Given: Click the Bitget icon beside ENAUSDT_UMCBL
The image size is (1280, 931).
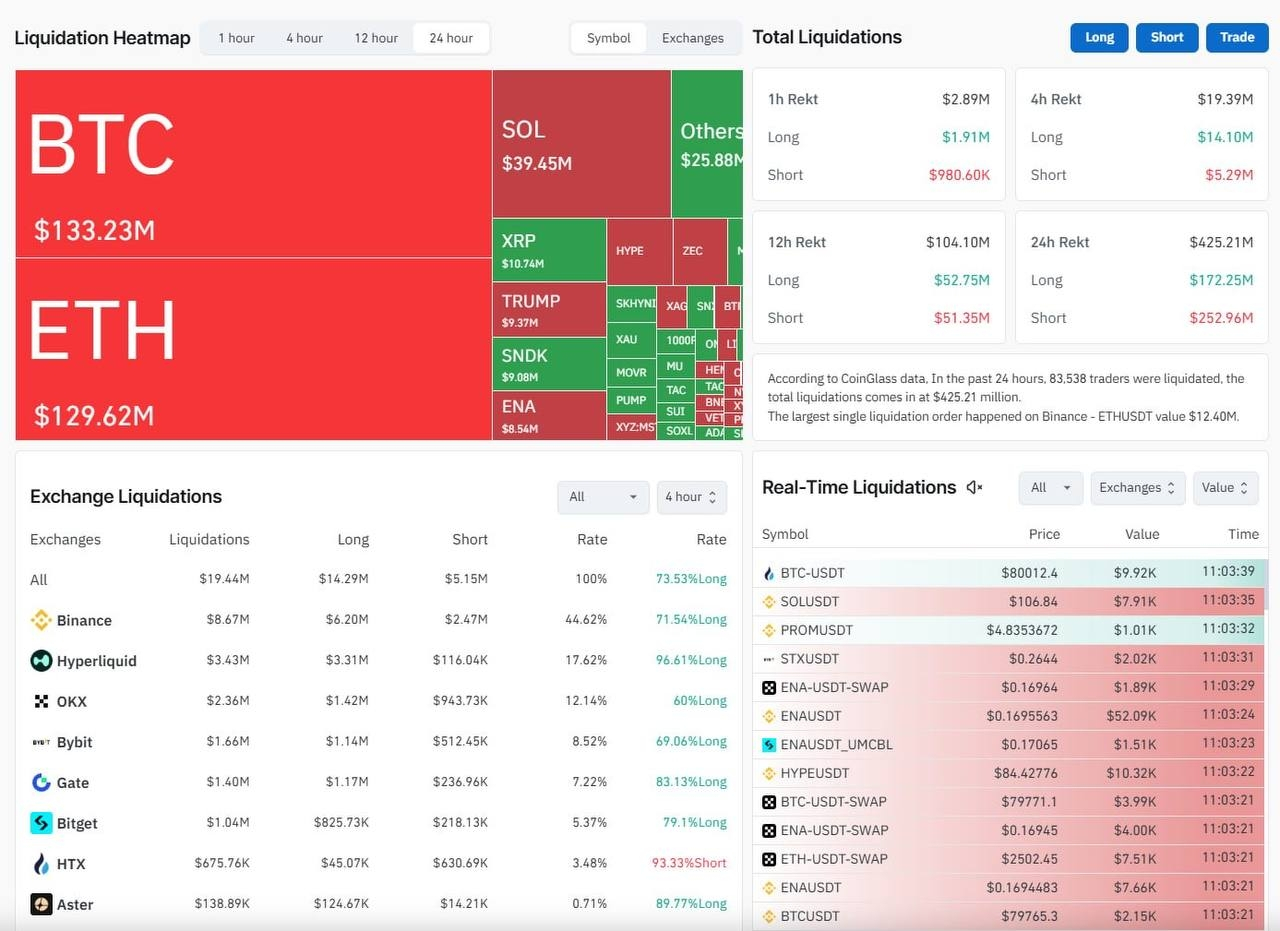Looking at the screenshot, I should click(x=769, y=744).
